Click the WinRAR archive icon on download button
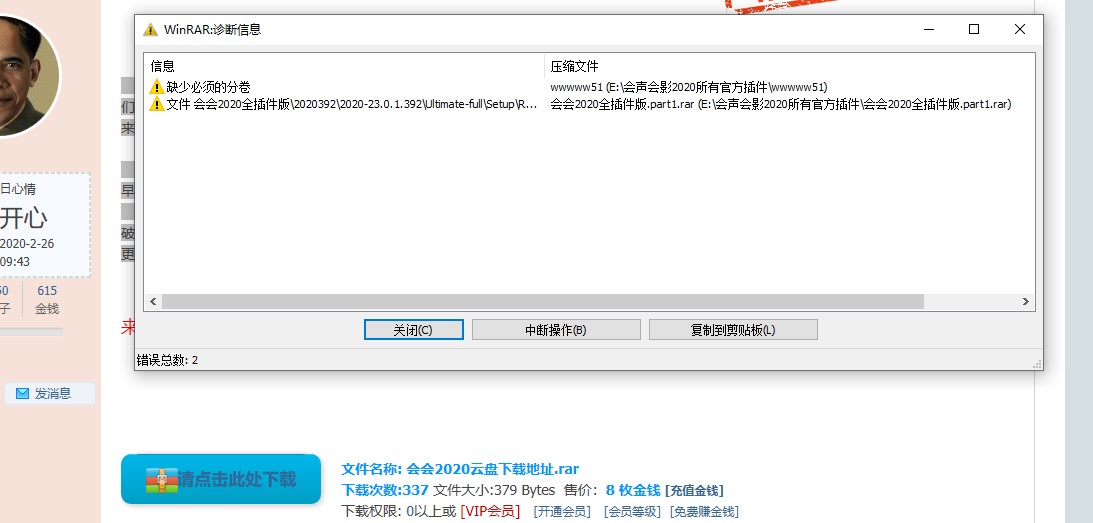Image resolution: width=1093 pixels, height=523 pixels. (x=161, y=480)
